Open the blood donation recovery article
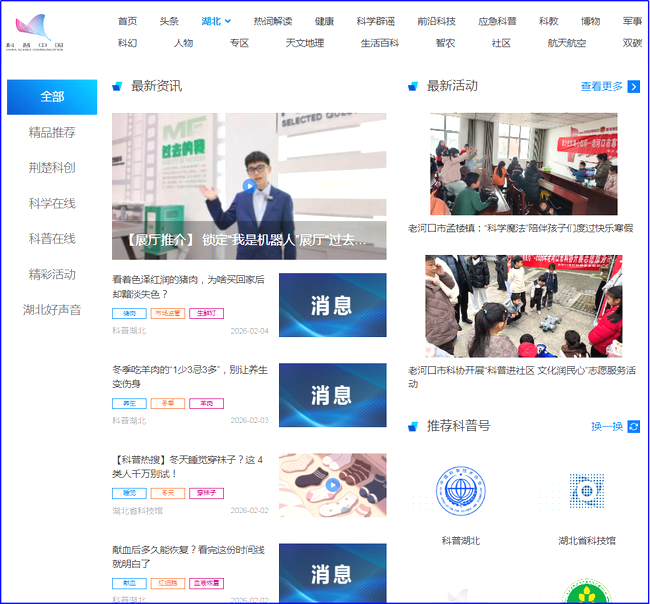 [188, 557]
